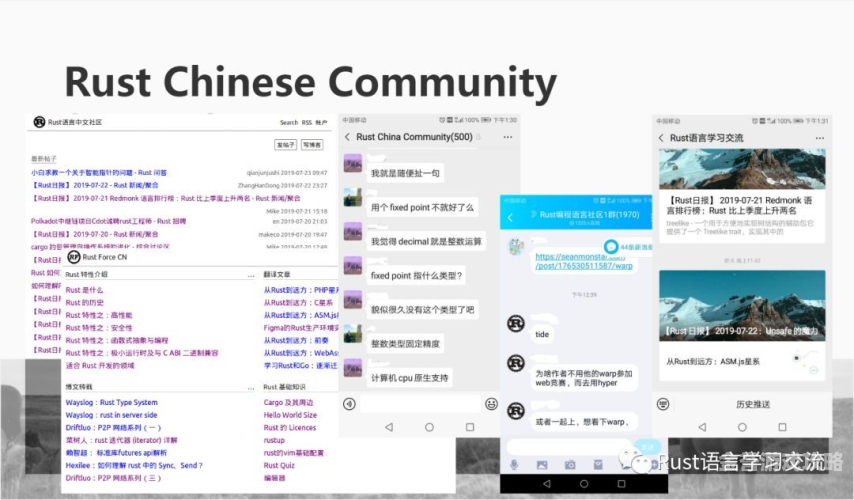Focus message input in Rust China Community chat
This screenshot has width=854, height=500.
click(x=420, y=404)
